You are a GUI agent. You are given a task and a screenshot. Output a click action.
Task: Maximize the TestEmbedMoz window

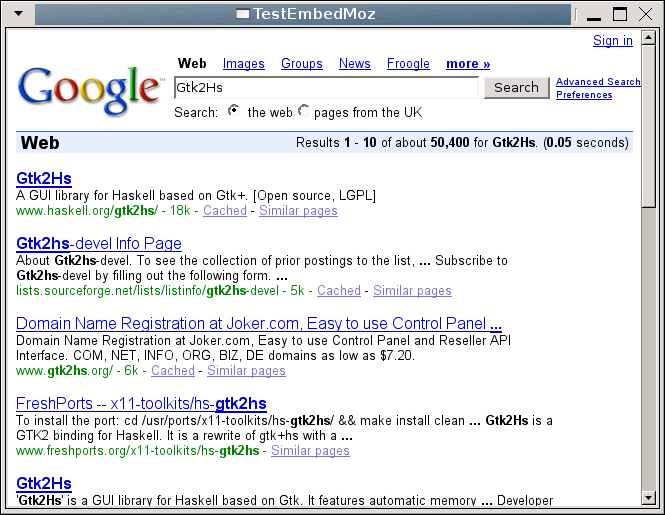click(620, 14)
